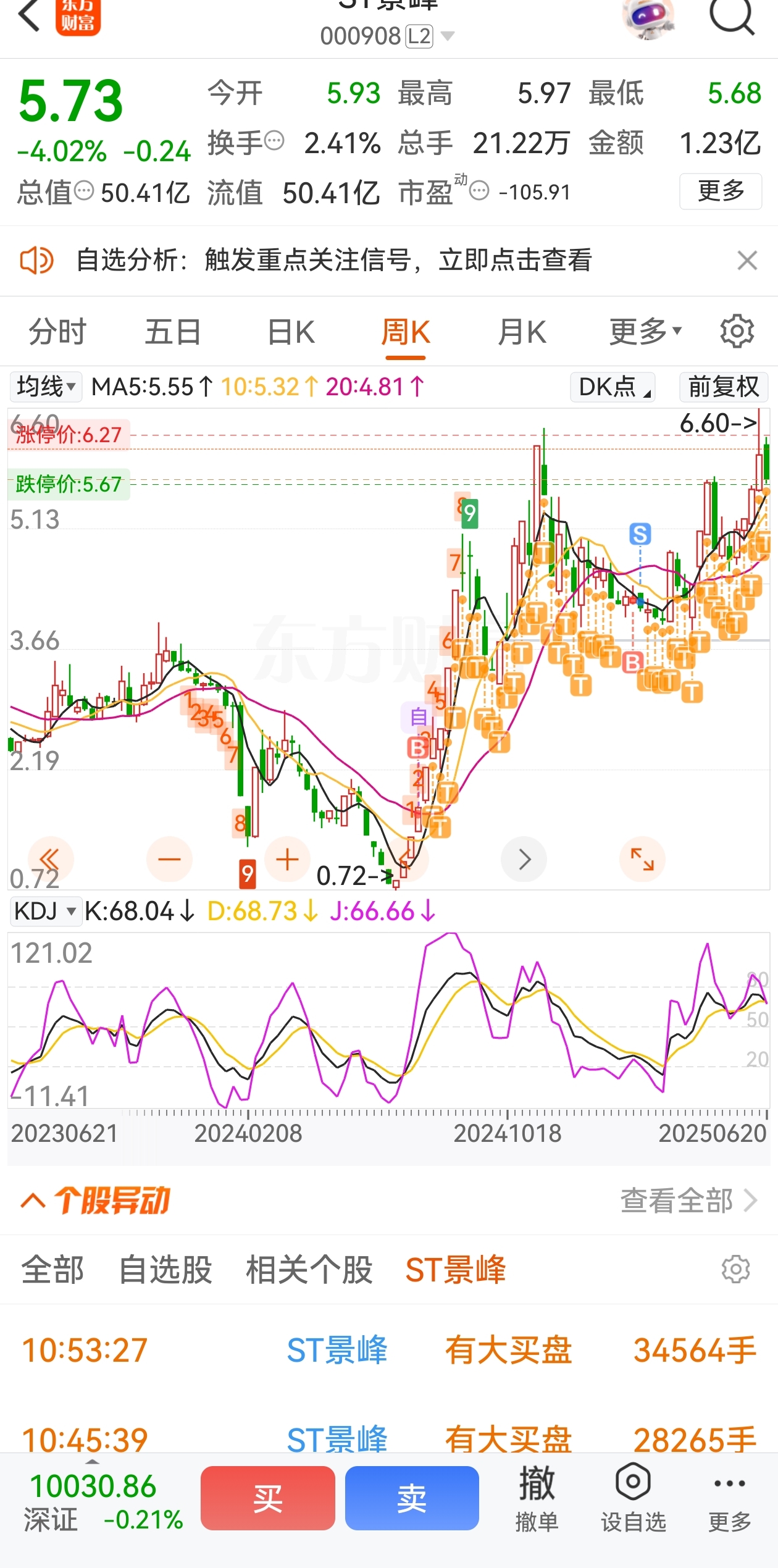Open the robot assistant icon
The image size is (778, 1568).
click(648, 17)
